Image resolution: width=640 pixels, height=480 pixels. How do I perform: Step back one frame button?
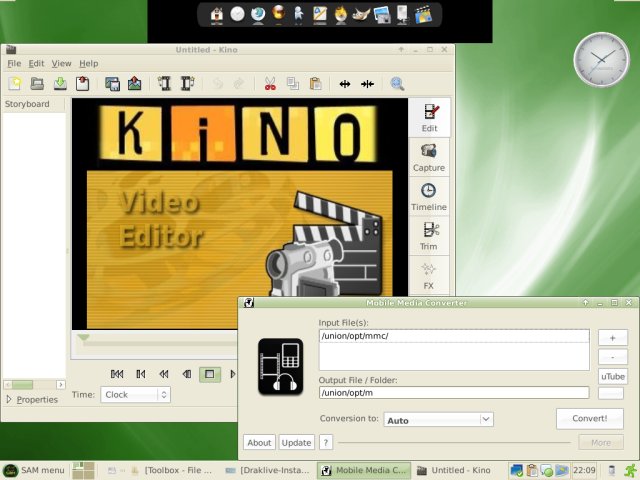coord(187,374)
